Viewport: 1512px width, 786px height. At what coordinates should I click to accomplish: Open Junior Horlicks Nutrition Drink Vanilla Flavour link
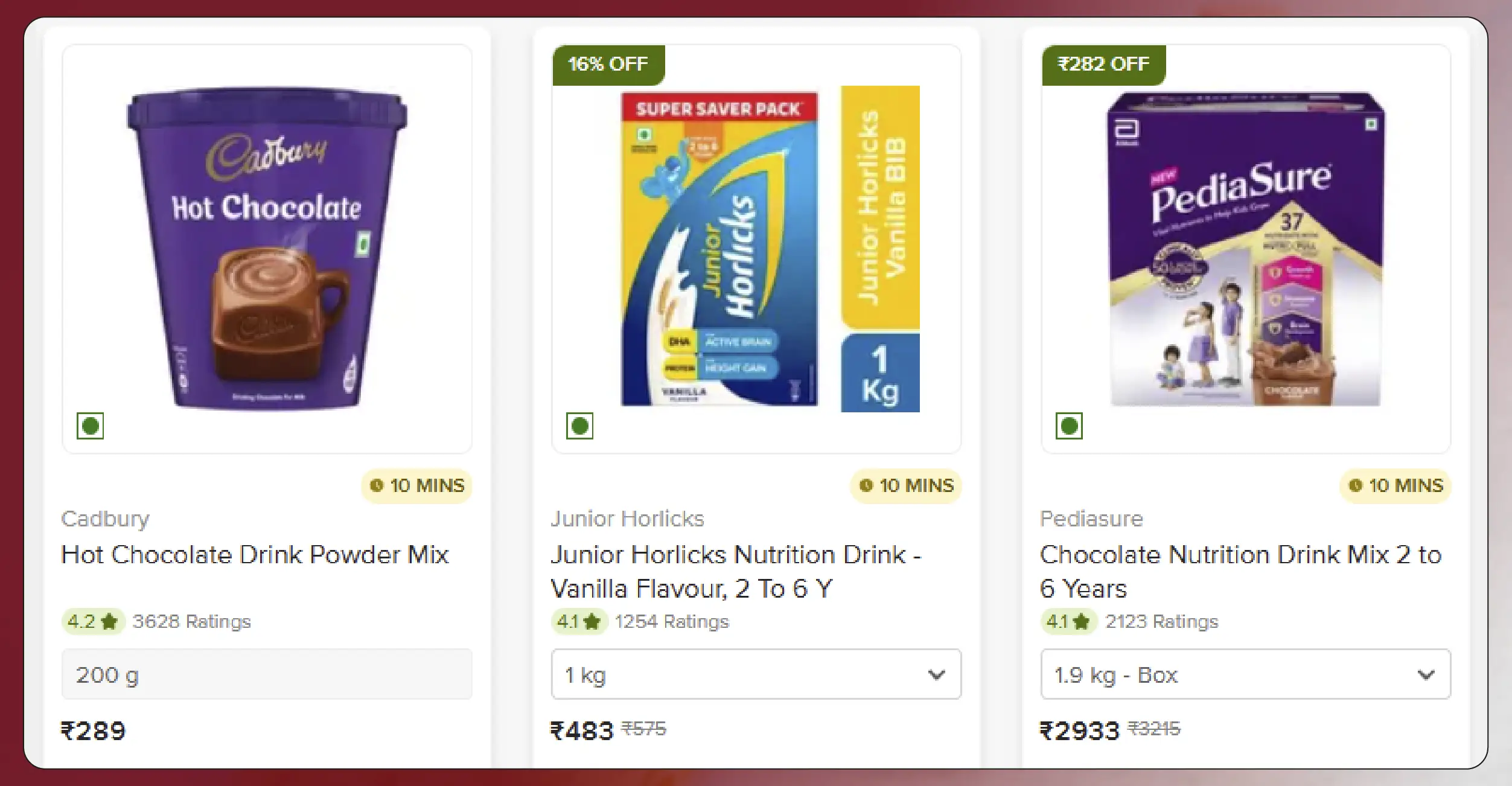pos(735,572)
